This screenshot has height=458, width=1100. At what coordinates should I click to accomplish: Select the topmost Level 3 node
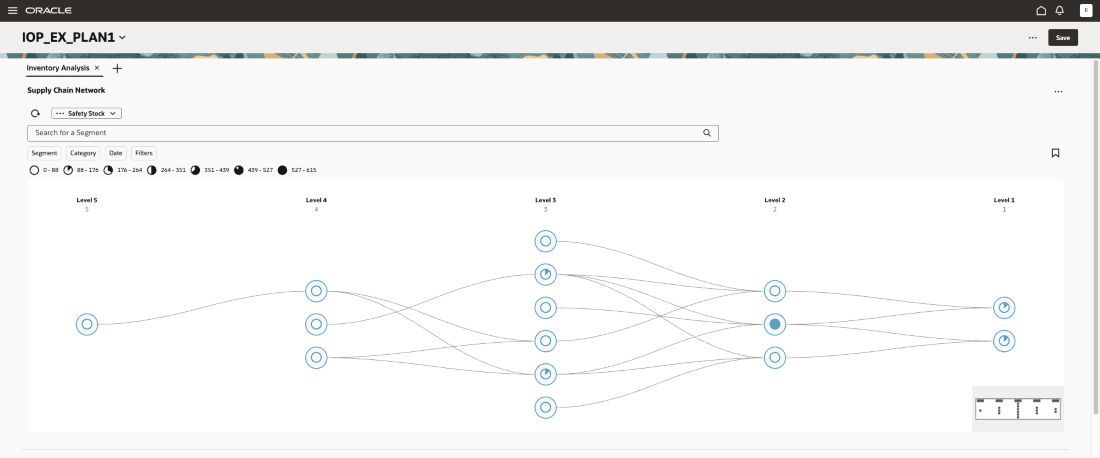point(546,241)
